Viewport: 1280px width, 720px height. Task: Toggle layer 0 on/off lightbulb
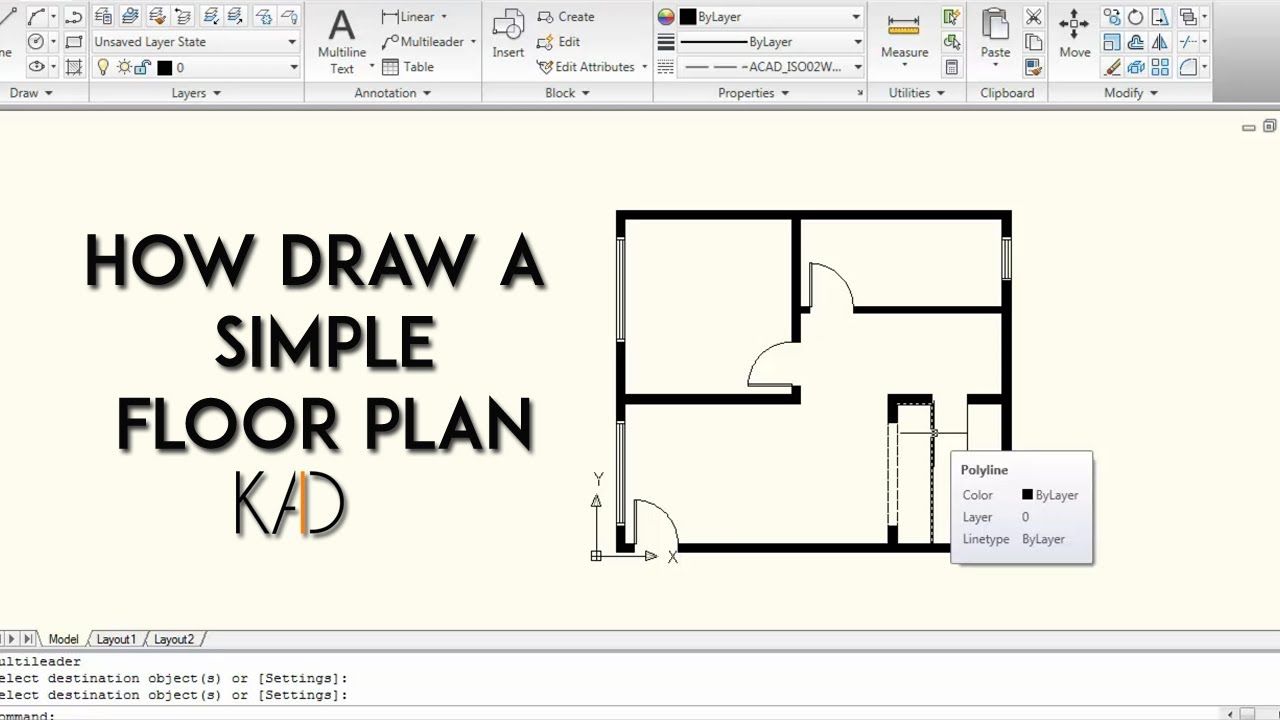pos(102,67)
